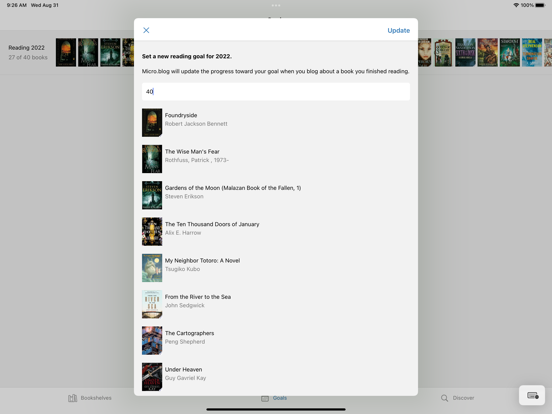Select The Ten Thousand Doors of January title
The width and height of the screenshot is (552, 414).
212,224
